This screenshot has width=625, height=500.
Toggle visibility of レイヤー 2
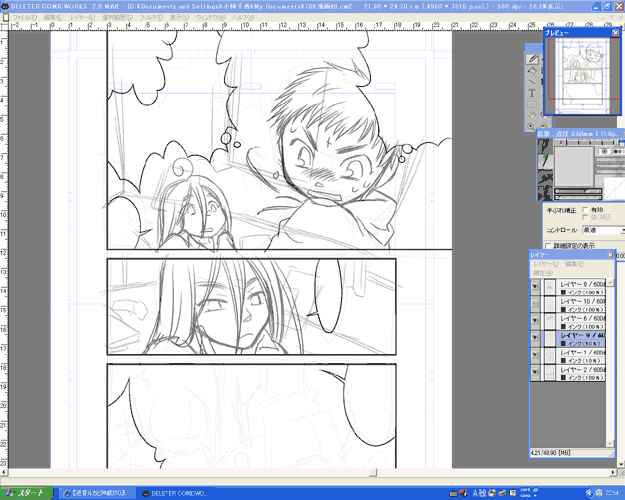point(535,372)
